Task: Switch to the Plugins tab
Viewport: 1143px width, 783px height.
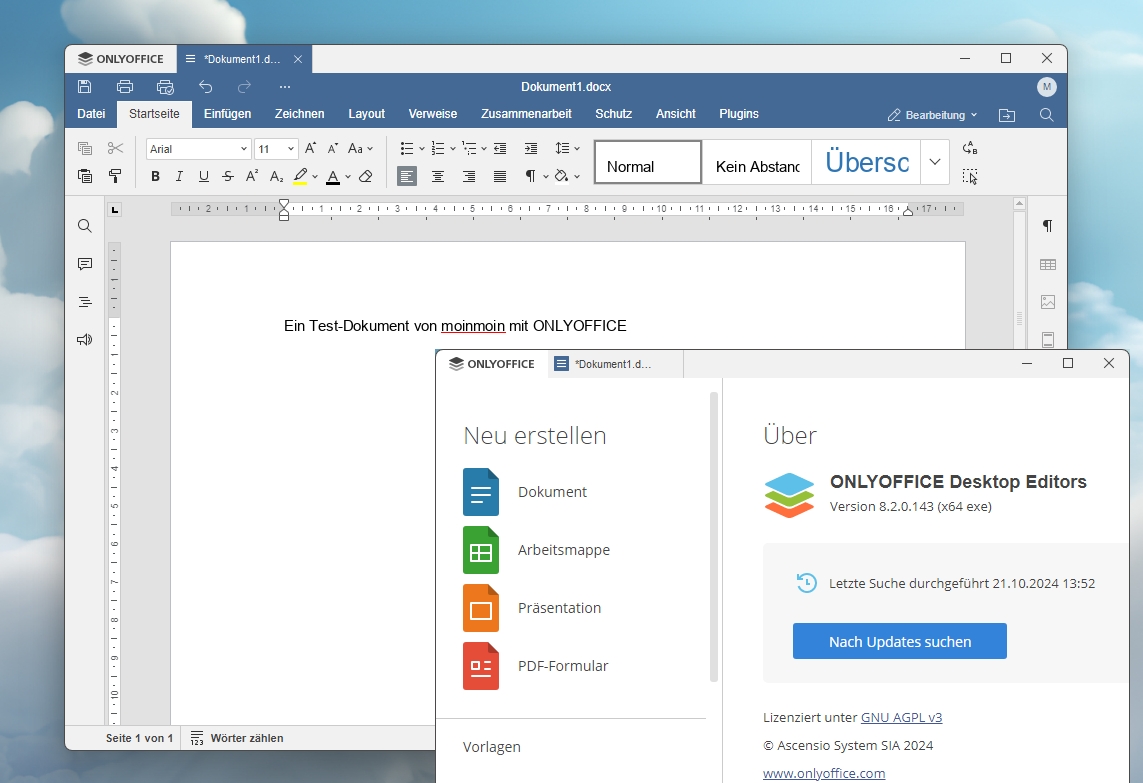Action: [739, 114]
